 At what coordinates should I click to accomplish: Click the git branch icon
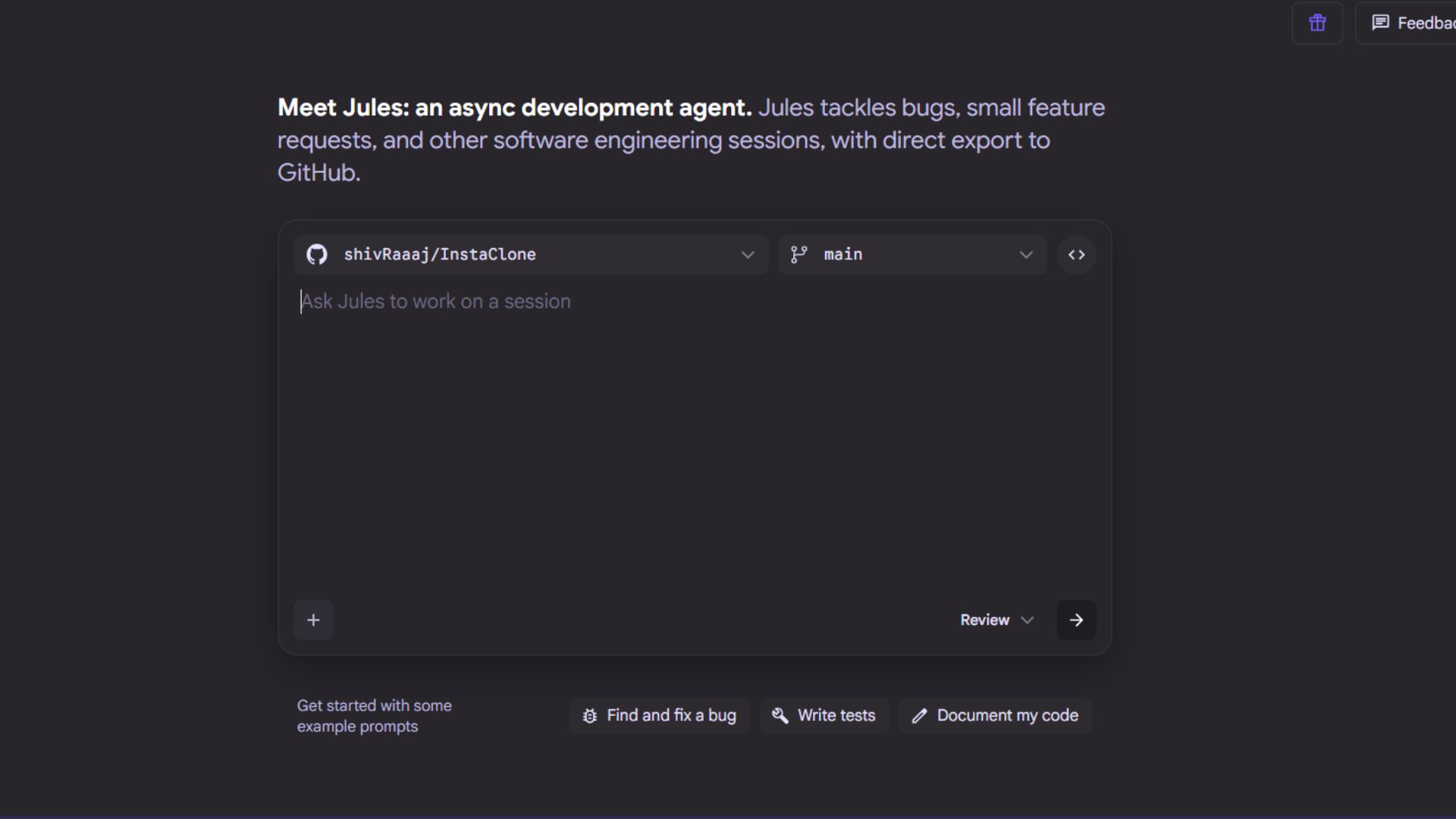point(799,255)
